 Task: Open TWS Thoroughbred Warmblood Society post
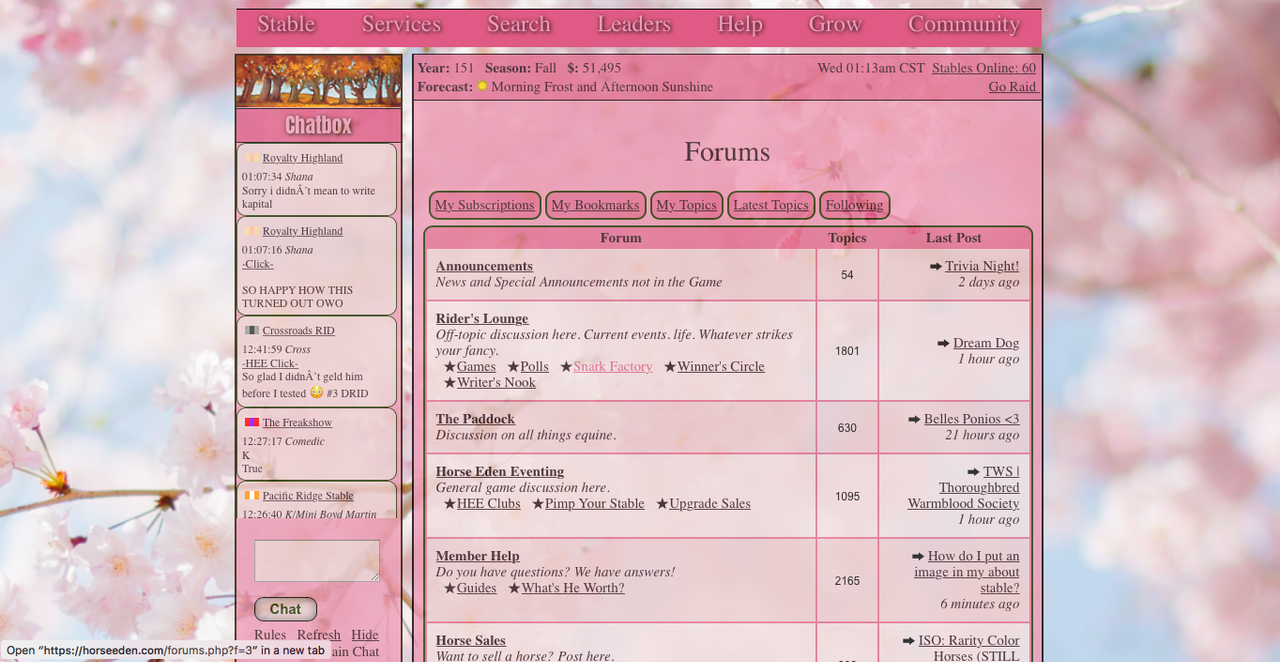pyautogui.click(x=964, y=488)
